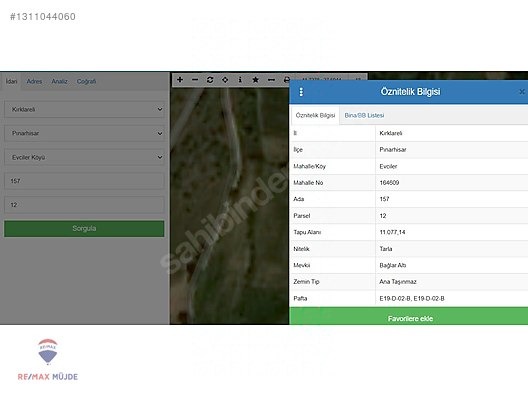Zoom out with the first minus icon
The image size is (528, 396).
[195, 80]
